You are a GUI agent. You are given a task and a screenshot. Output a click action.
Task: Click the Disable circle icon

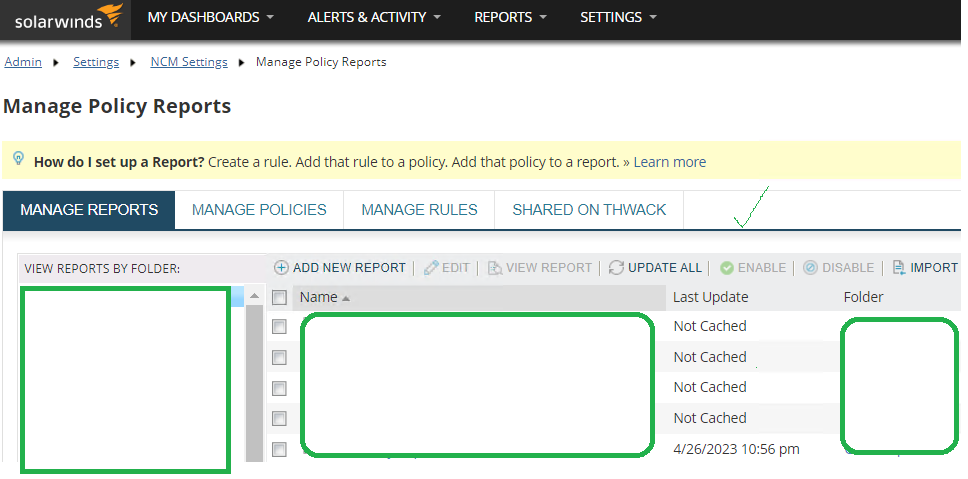point(811,268)
